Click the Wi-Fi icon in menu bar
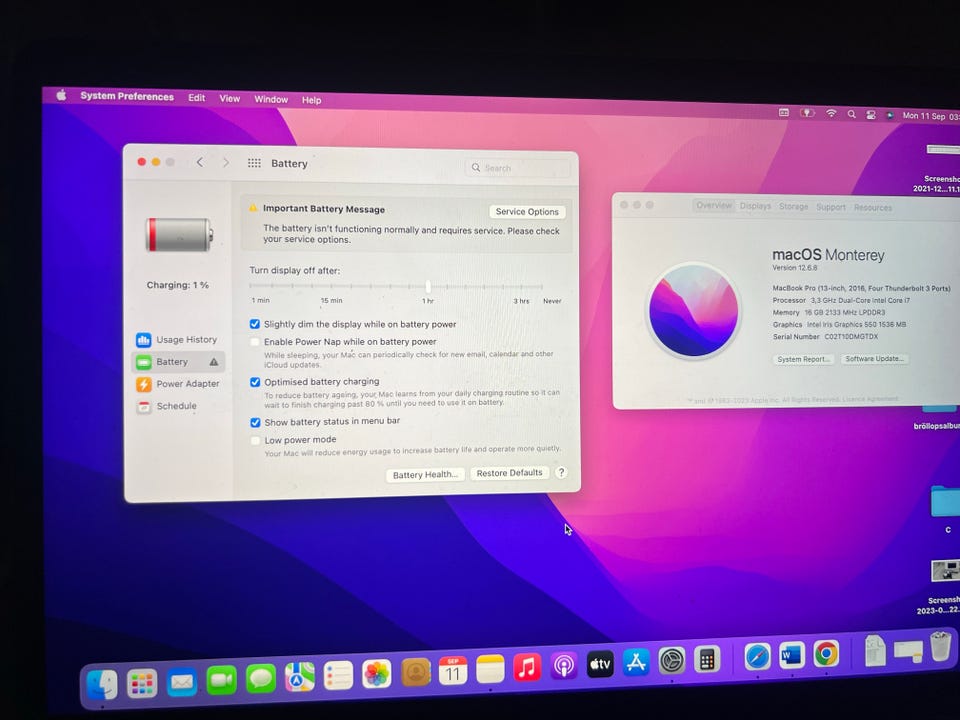Screen dimensions: 960x720 [x=831, y=113]
